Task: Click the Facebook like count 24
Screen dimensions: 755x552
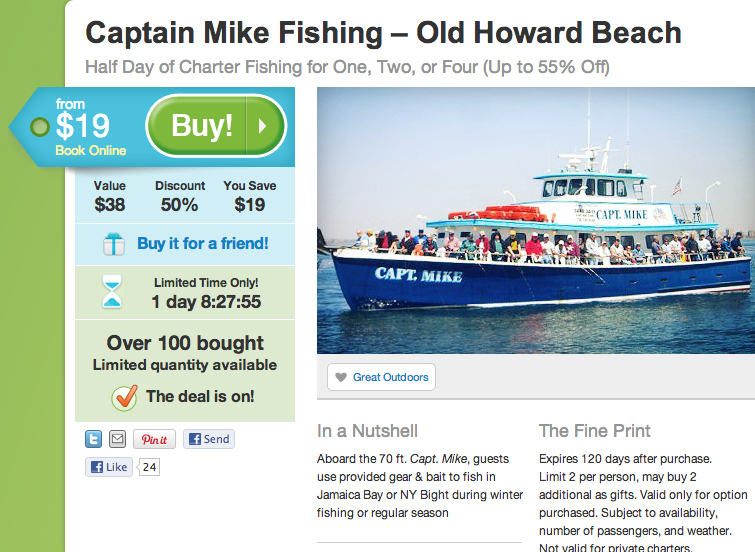Action: click(x=149, y=467)
